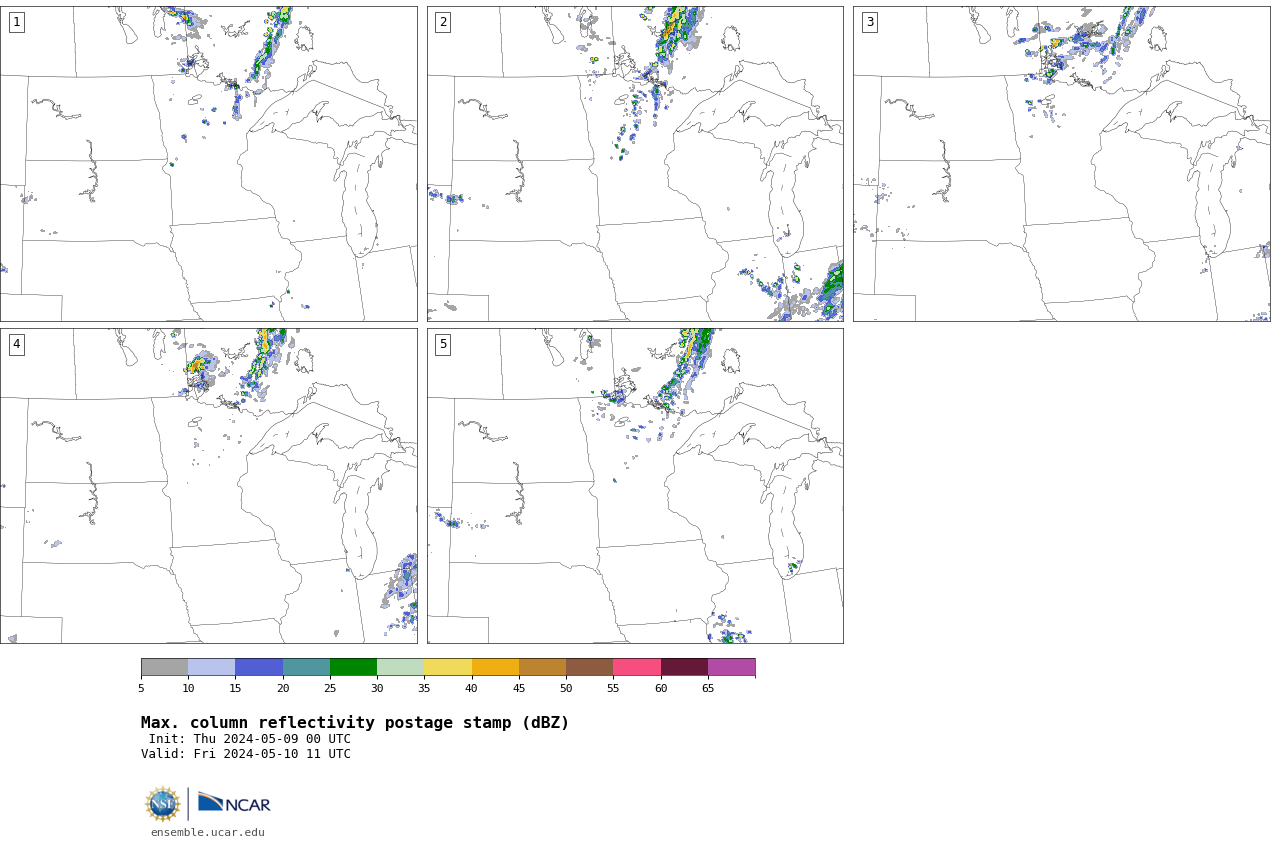Click the panel number 1 label
Screen dimensions: 1280x844
[x=16, y=22]
